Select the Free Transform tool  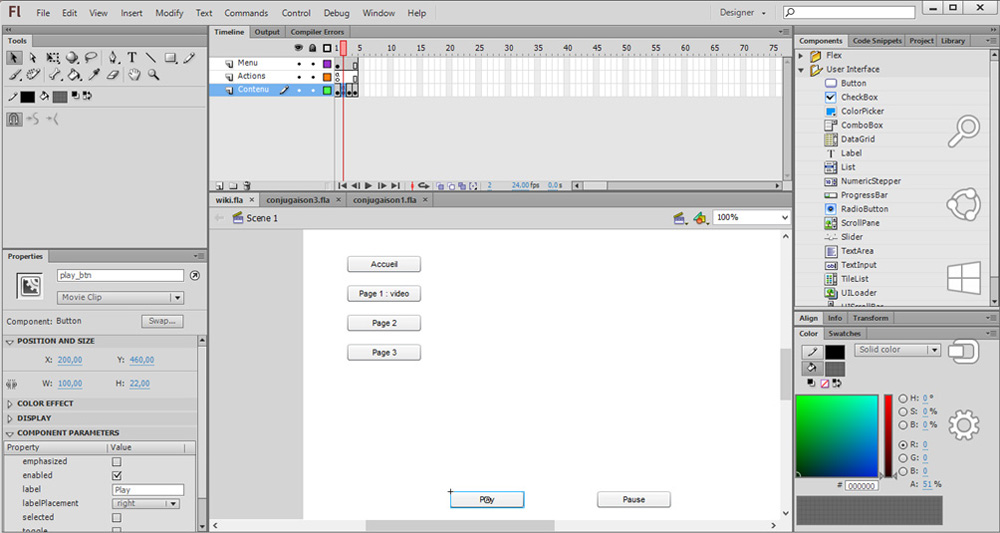click(52, 58)
